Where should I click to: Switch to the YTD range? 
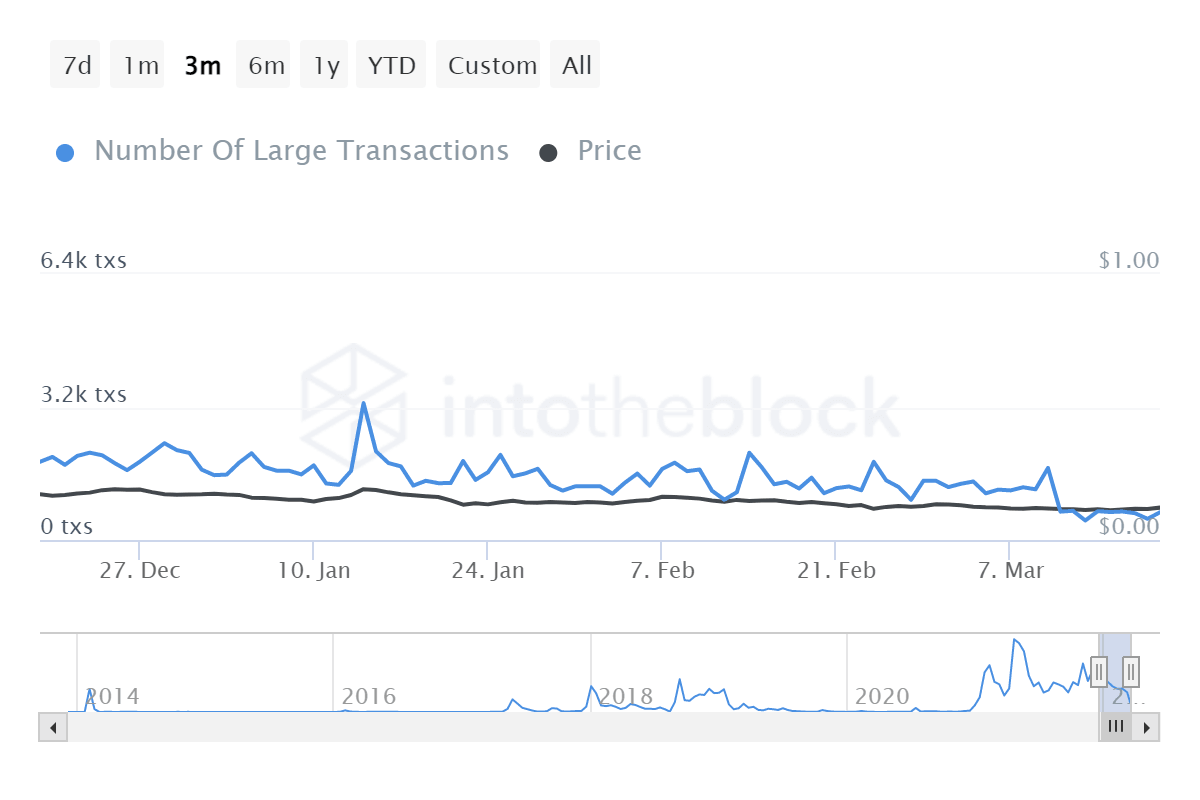[390, 64]
